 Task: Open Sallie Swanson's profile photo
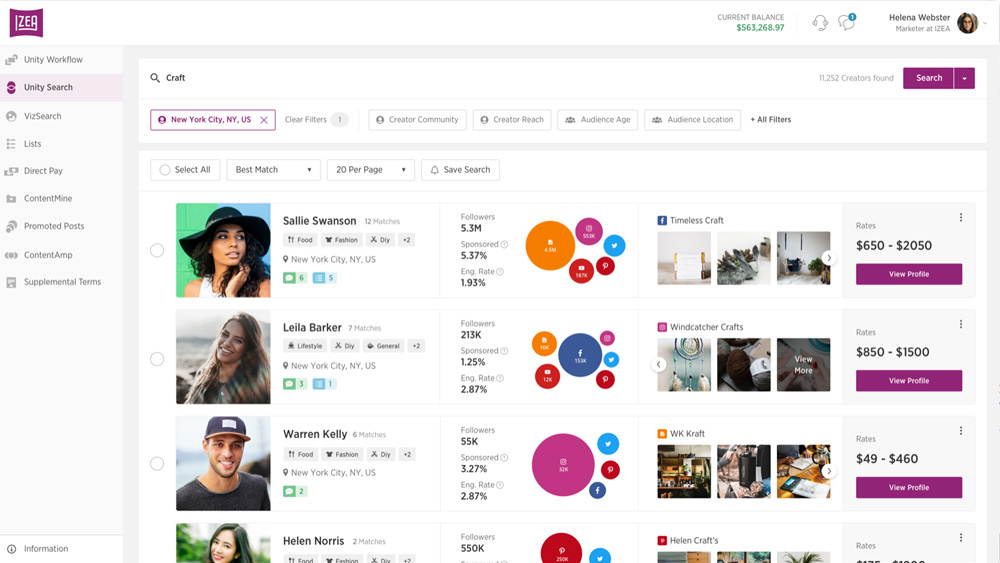click(223, 251)
